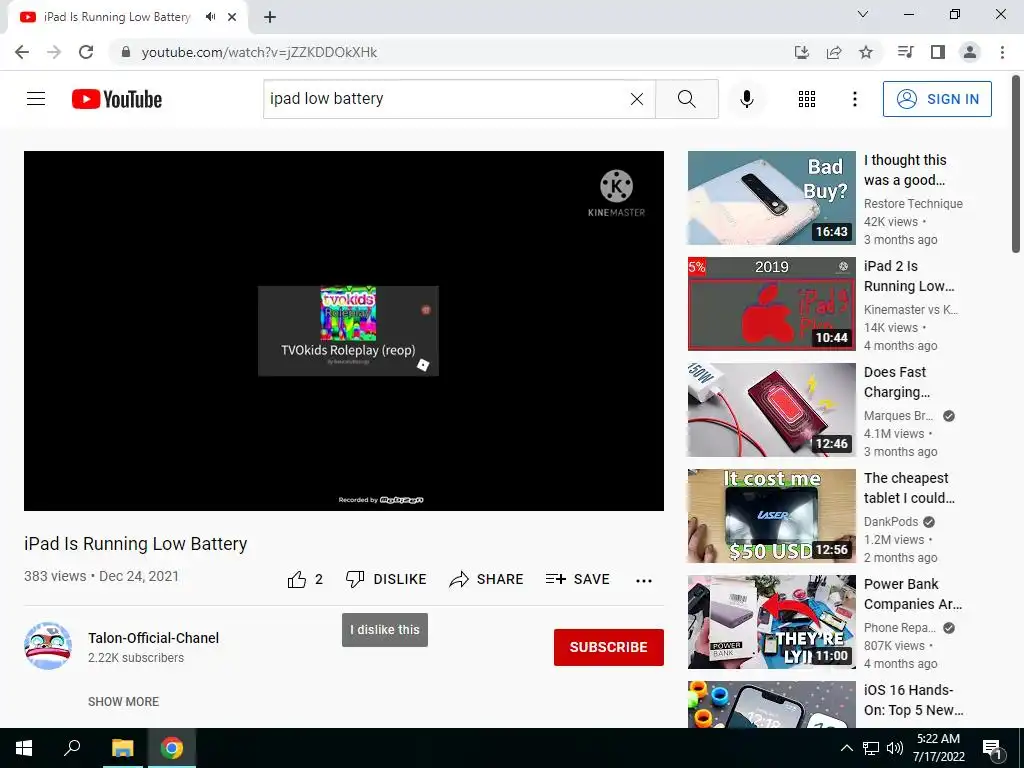This screenshot has width=1024, height=768.
Task: Open YouTube settings three-dot menu
Action: [854, 99]
